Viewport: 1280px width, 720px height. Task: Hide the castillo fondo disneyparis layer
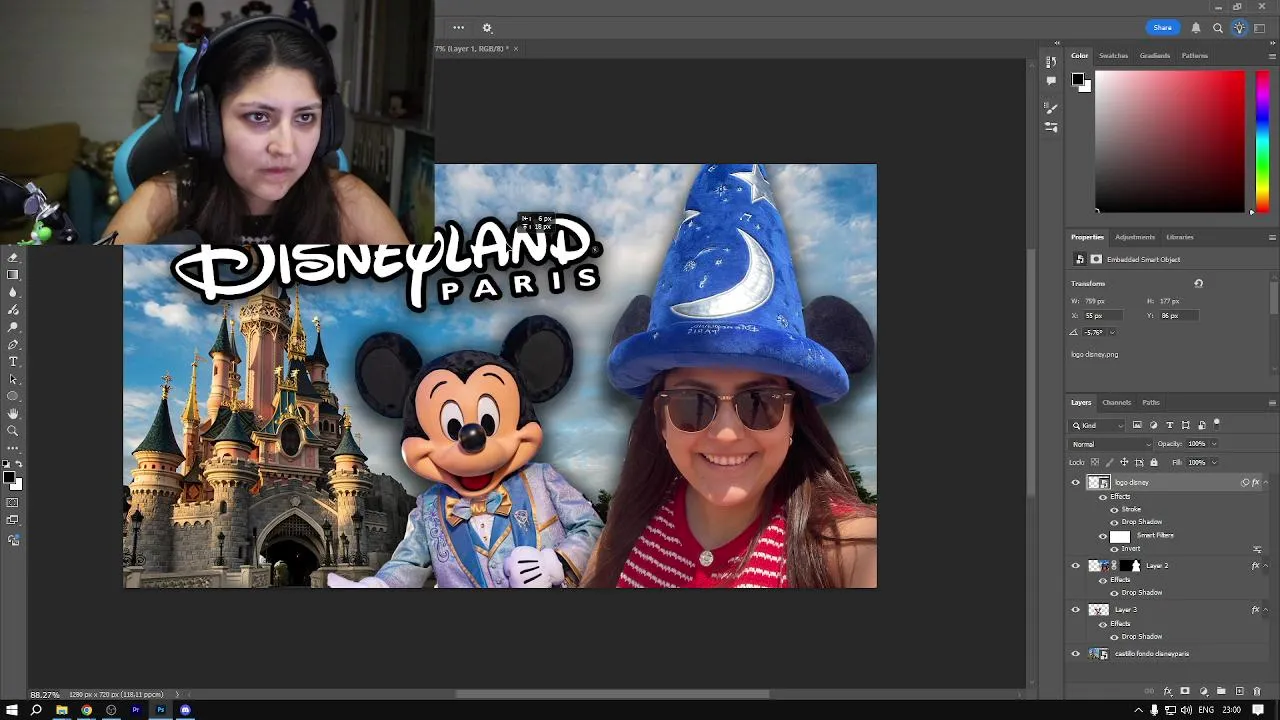point(1076,654)
